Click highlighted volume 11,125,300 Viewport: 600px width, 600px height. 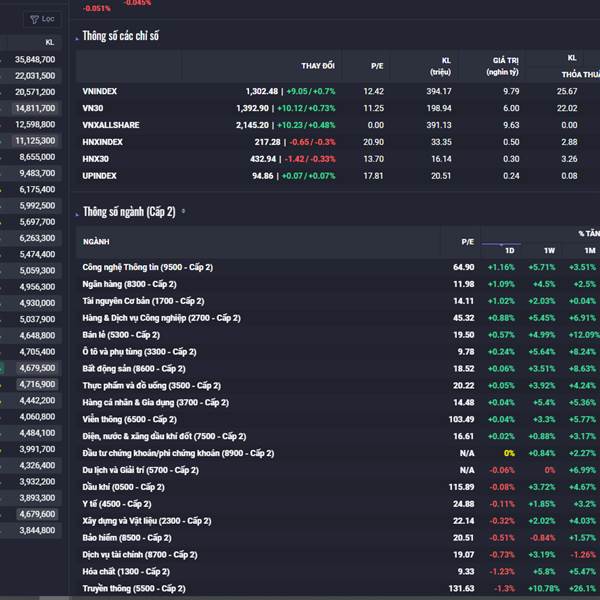coord(35,141)
